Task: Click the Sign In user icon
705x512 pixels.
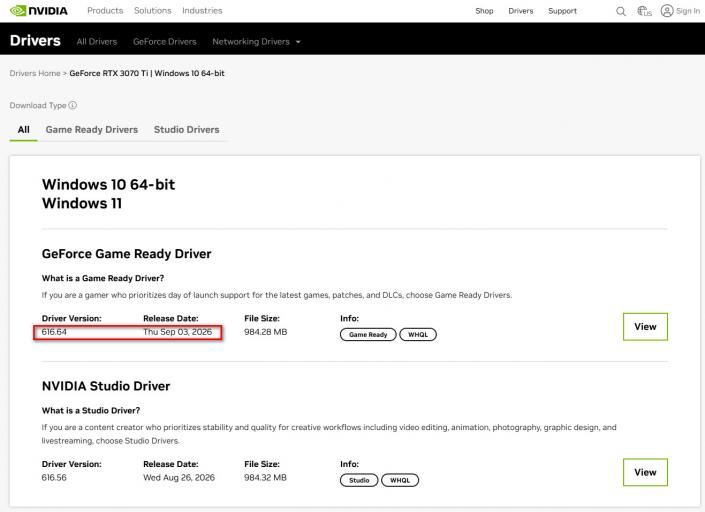Action: pyautogui.click(x=667, y=11)
